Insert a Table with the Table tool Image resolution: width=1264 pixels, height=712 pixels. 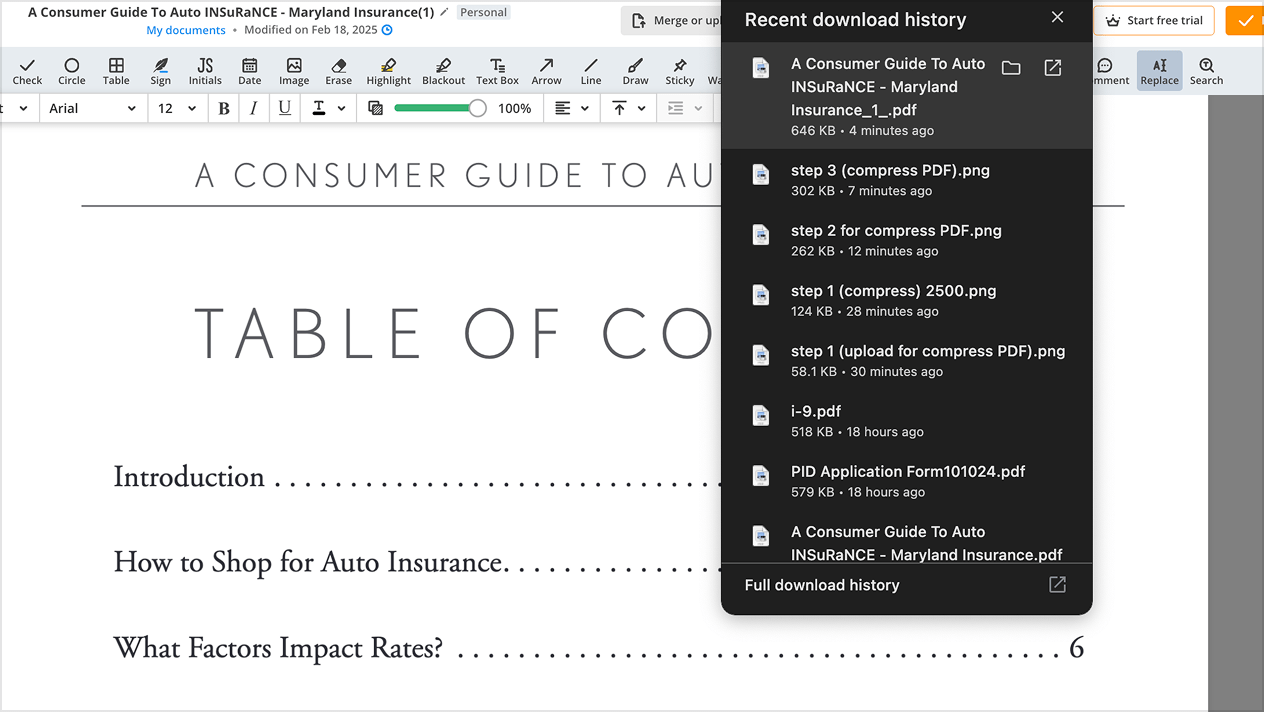point(116,71)
